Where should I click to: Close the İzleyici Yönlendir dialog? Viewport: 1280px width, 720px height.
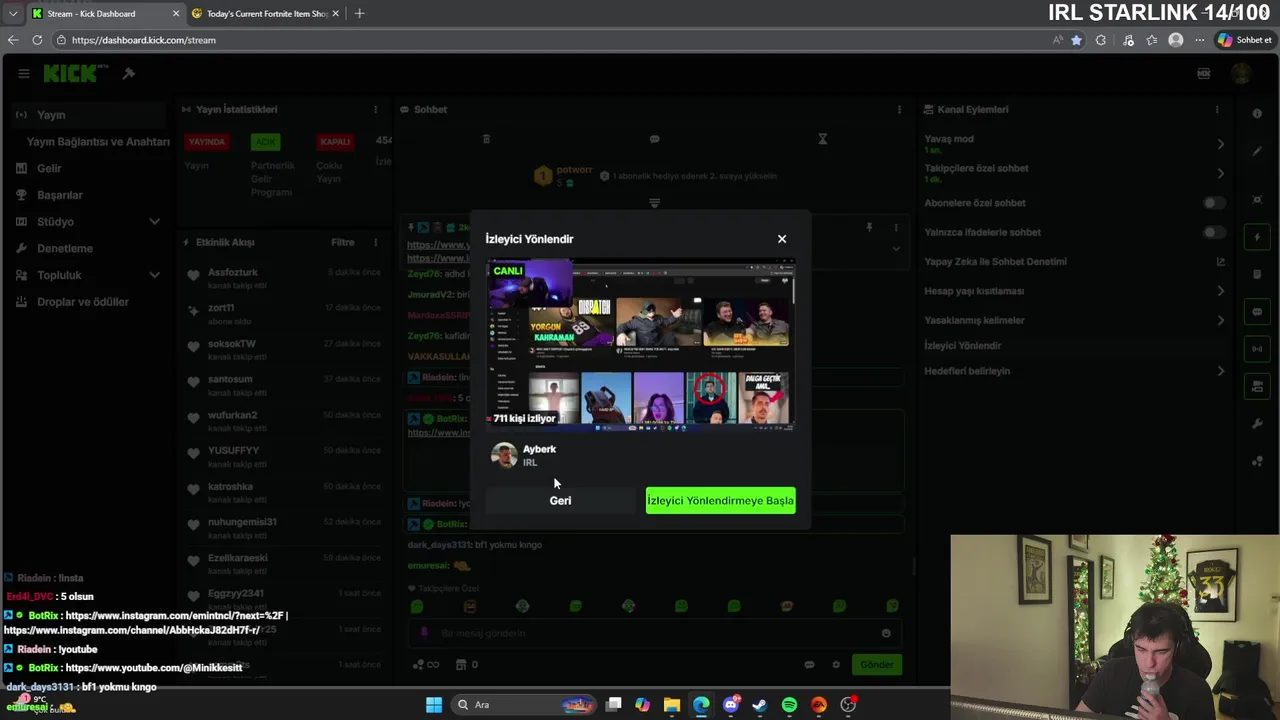[x=782, y=239]
